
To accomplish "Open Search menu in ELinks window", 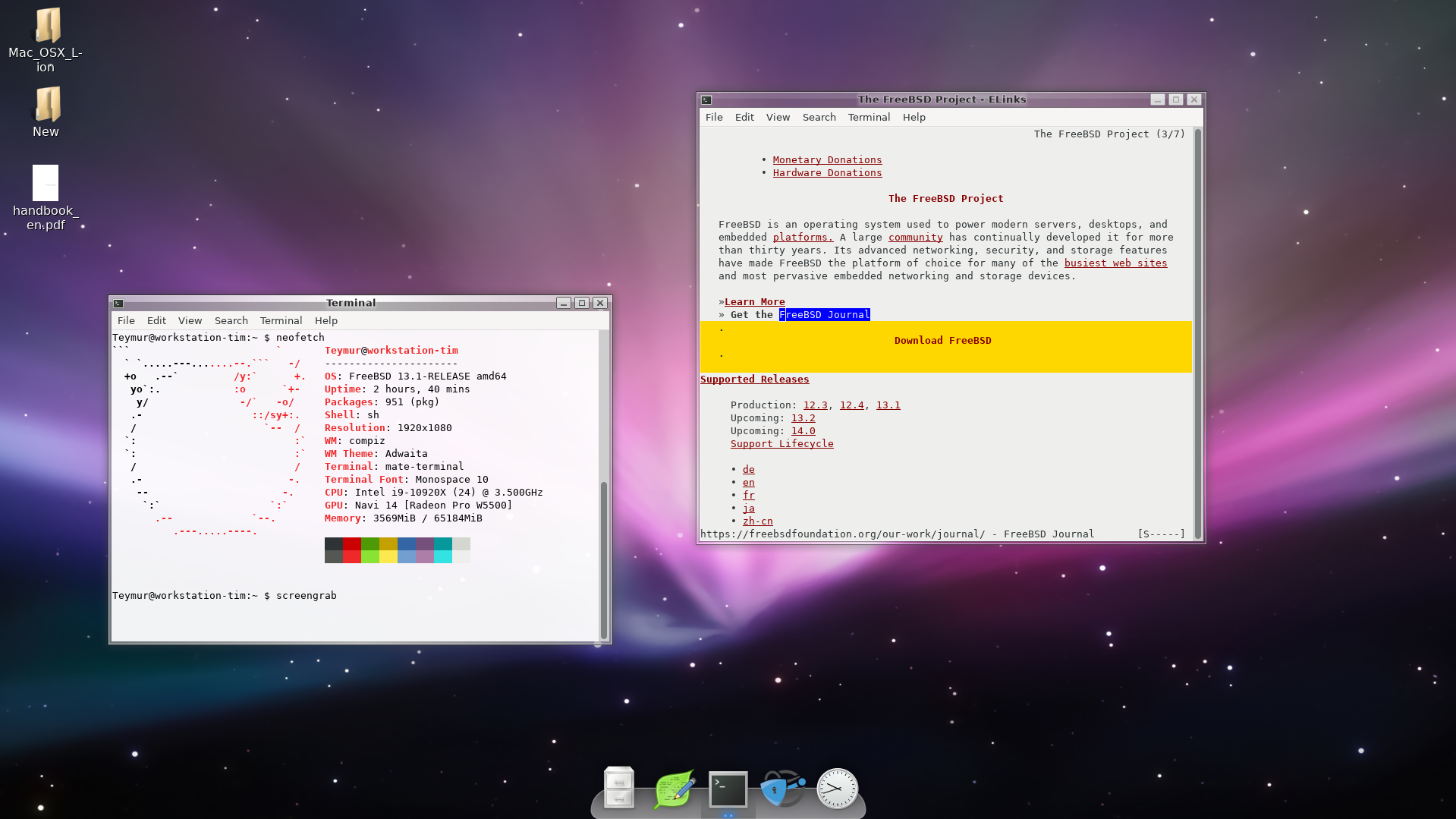I will (x=819, y=117).
